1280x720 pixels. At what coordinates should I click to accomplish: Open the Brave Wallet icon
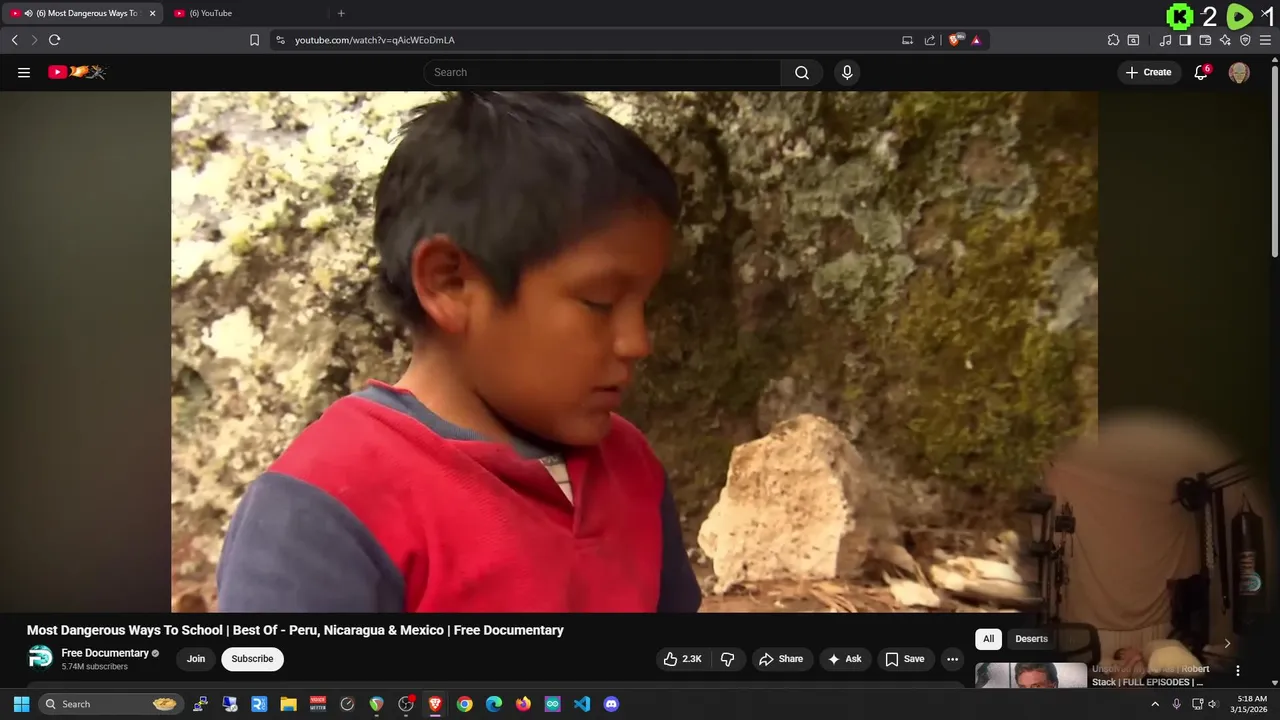click(1205, 40)
